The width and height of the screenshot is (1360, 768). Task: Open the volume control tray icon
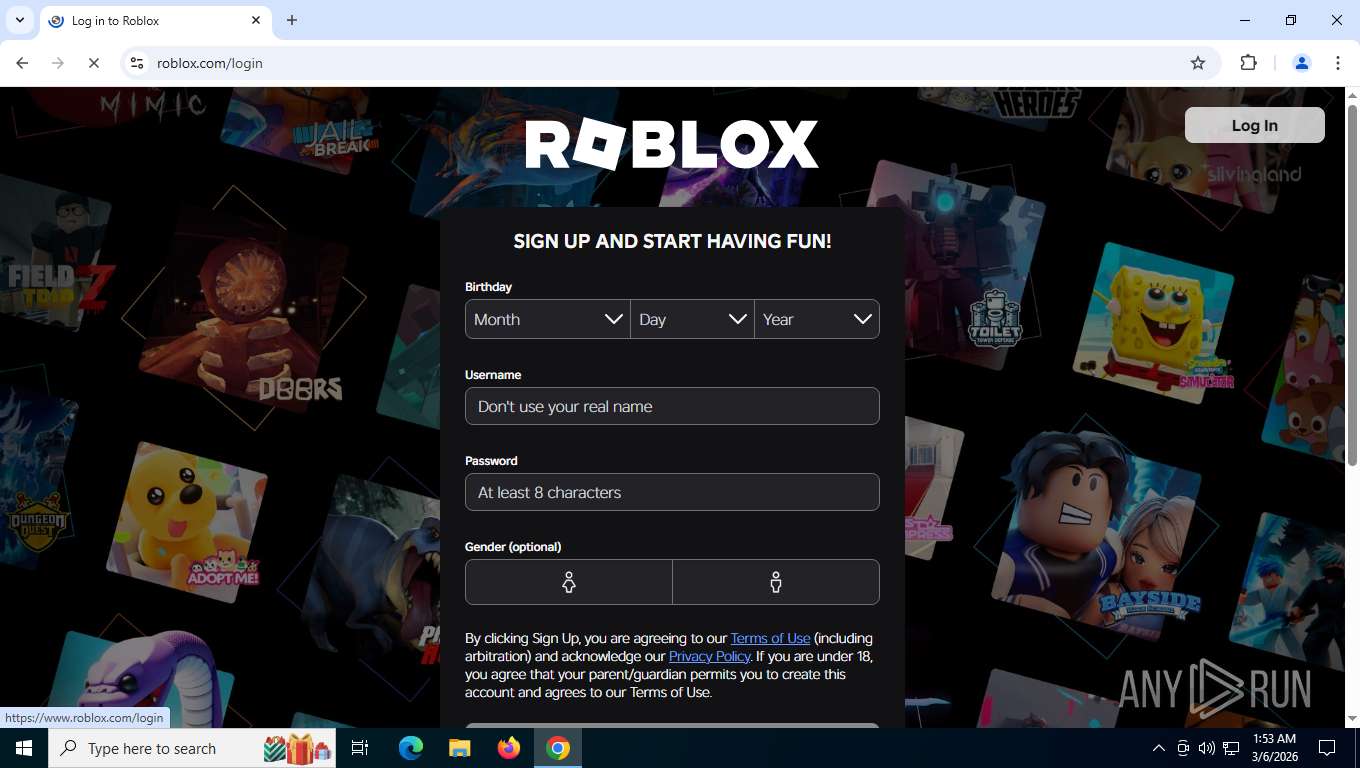[x=1207, y=748]
